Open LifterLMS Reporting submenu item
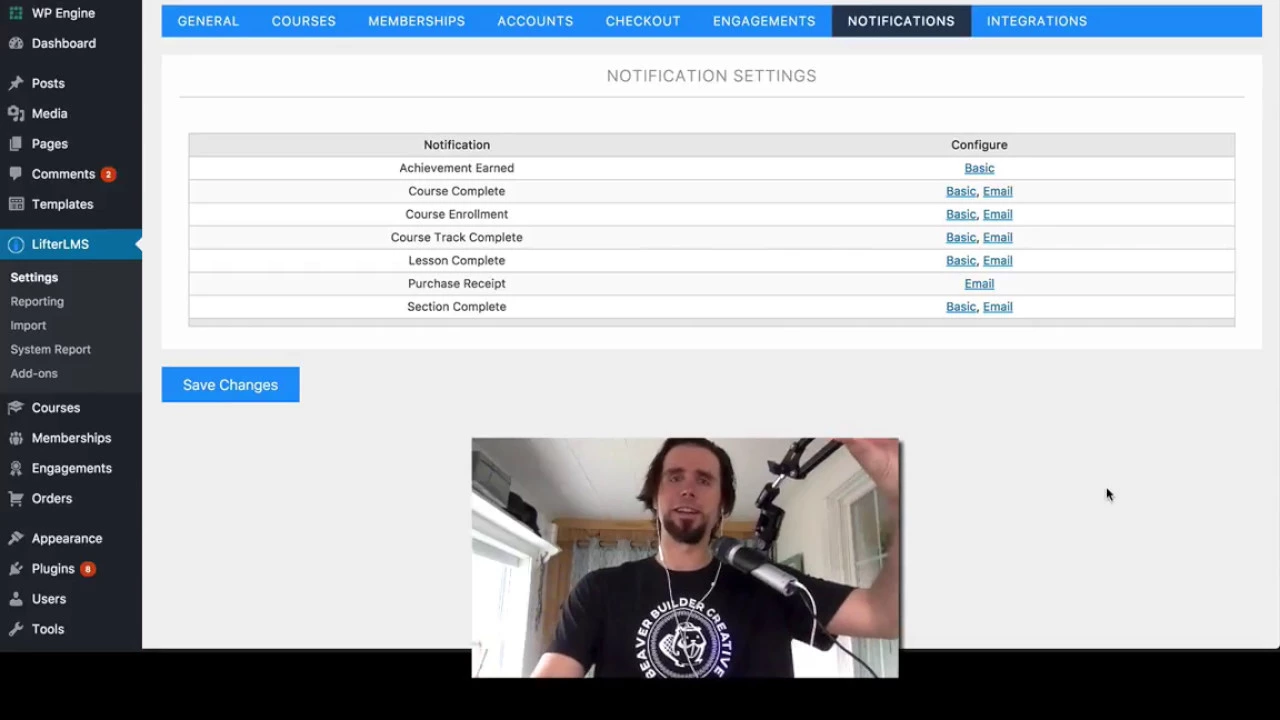The width and height of the screenshot is (1280, 720). coord(37,301)
